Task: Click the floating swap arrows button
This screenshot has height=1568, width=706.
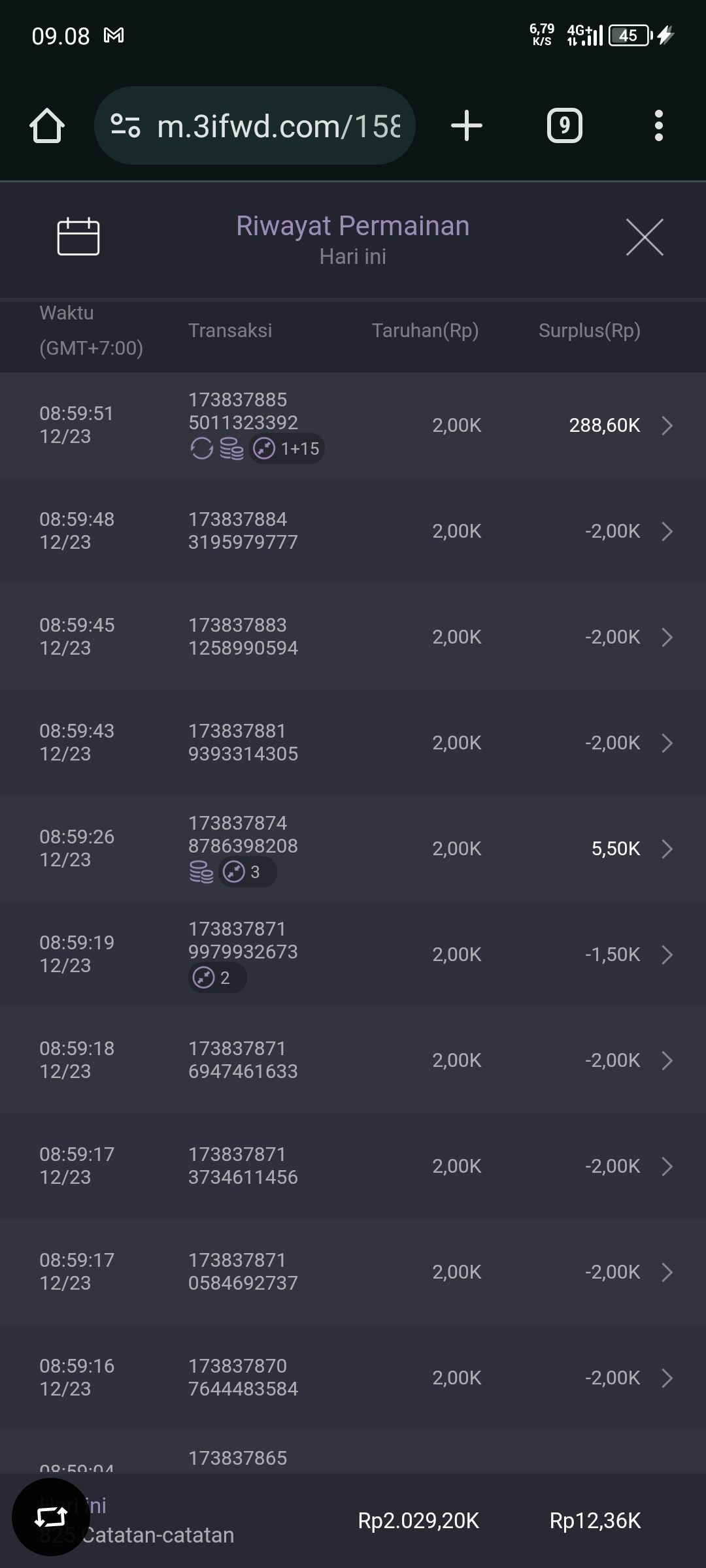Action: [x=51, y=1517]
